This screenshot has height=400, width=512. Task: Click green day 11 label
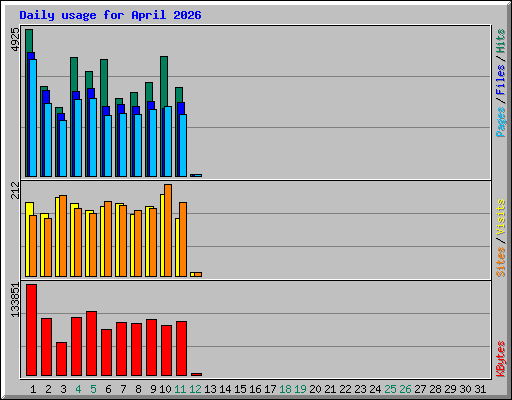point(180,389)
